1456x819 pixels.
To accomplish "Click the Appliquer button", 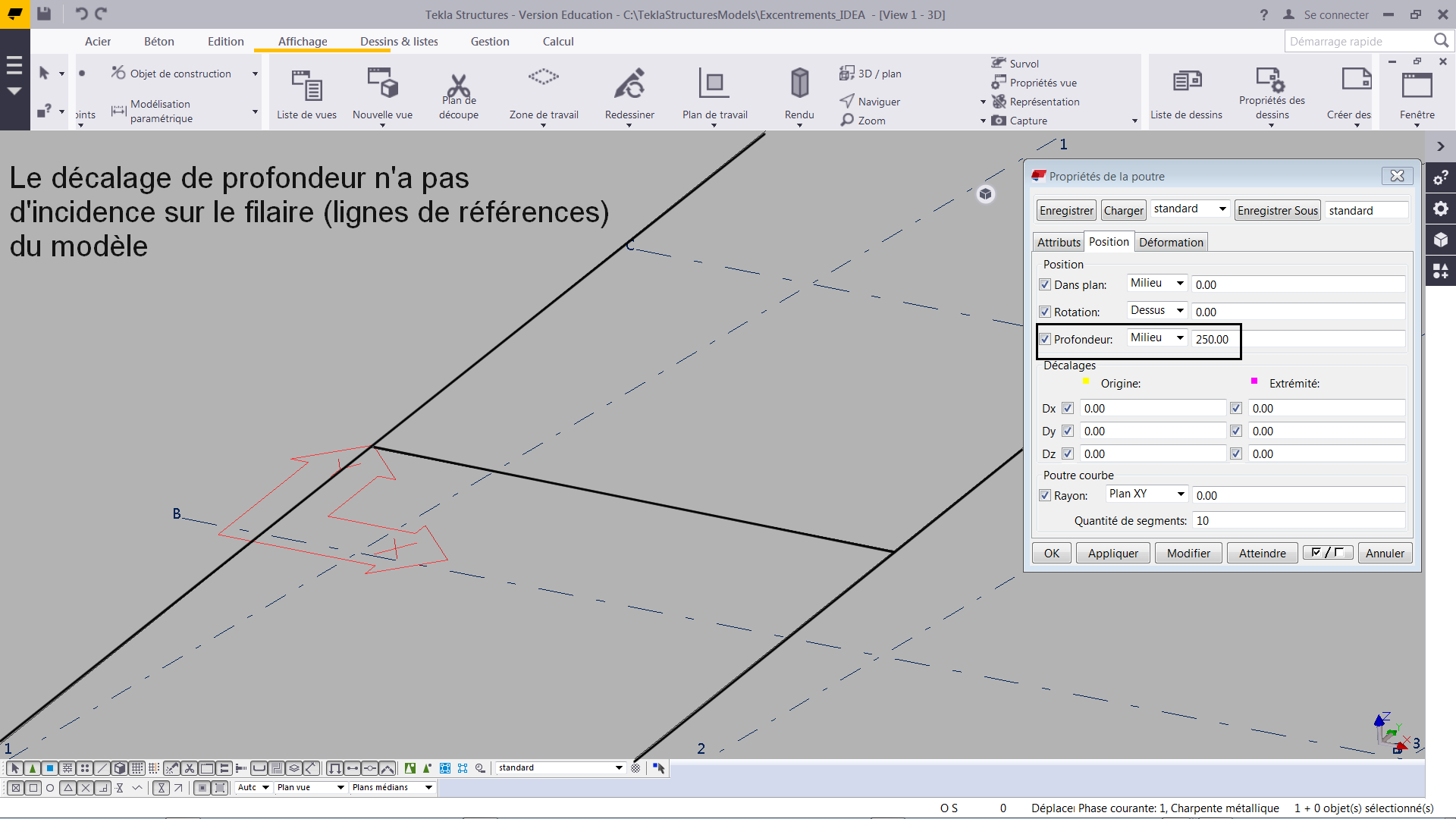I will [x=1112, y=553].
